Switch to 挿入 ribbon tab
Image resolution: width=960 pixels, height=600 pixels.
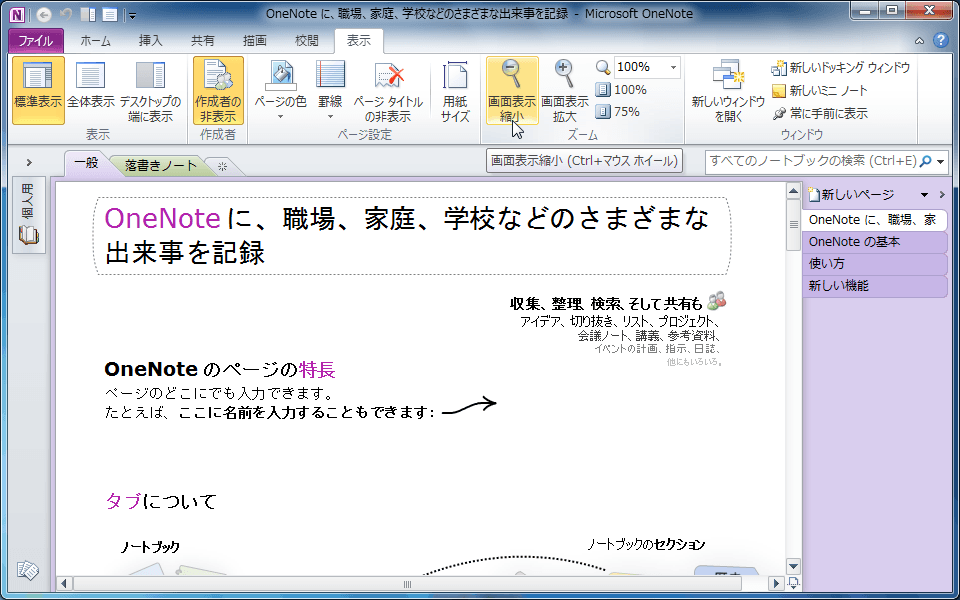pos(151,41)
